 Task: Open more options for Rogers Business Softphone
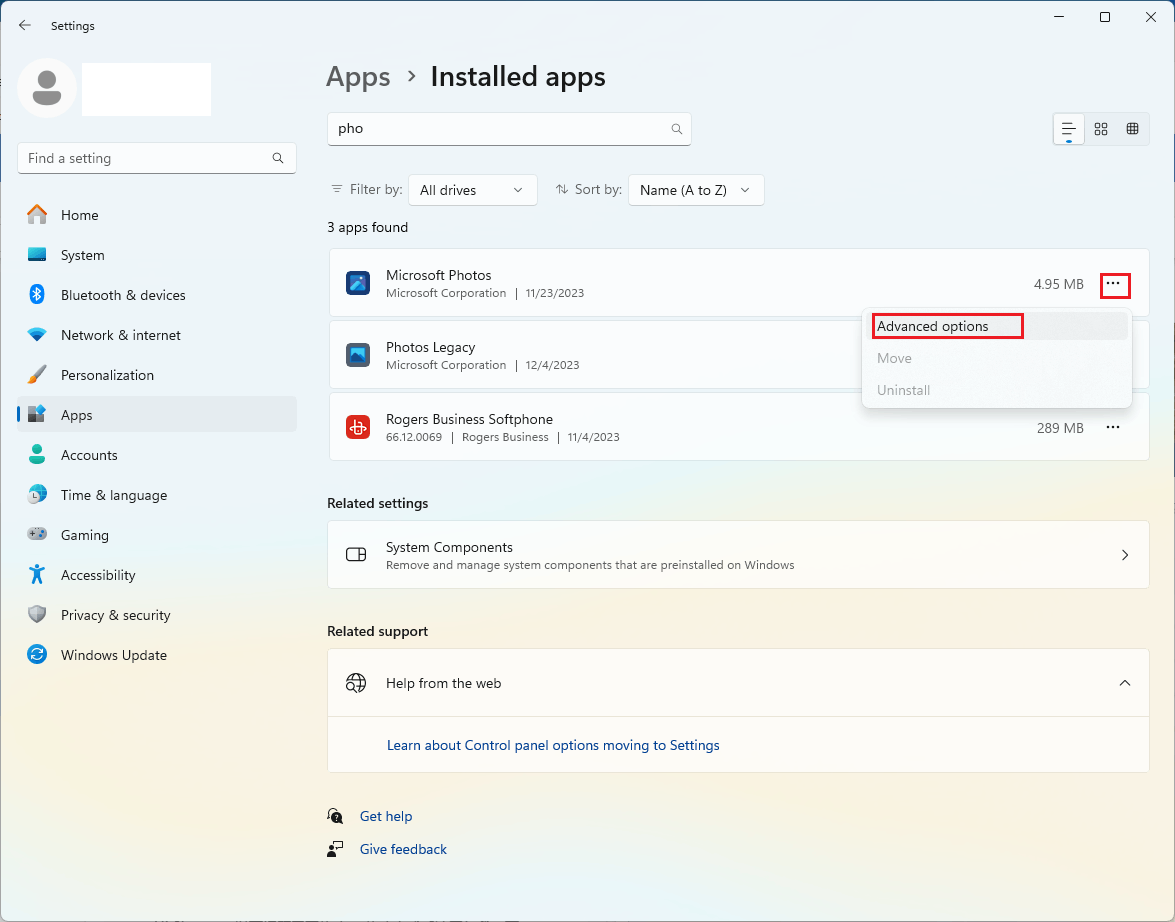pos(1112,427)
